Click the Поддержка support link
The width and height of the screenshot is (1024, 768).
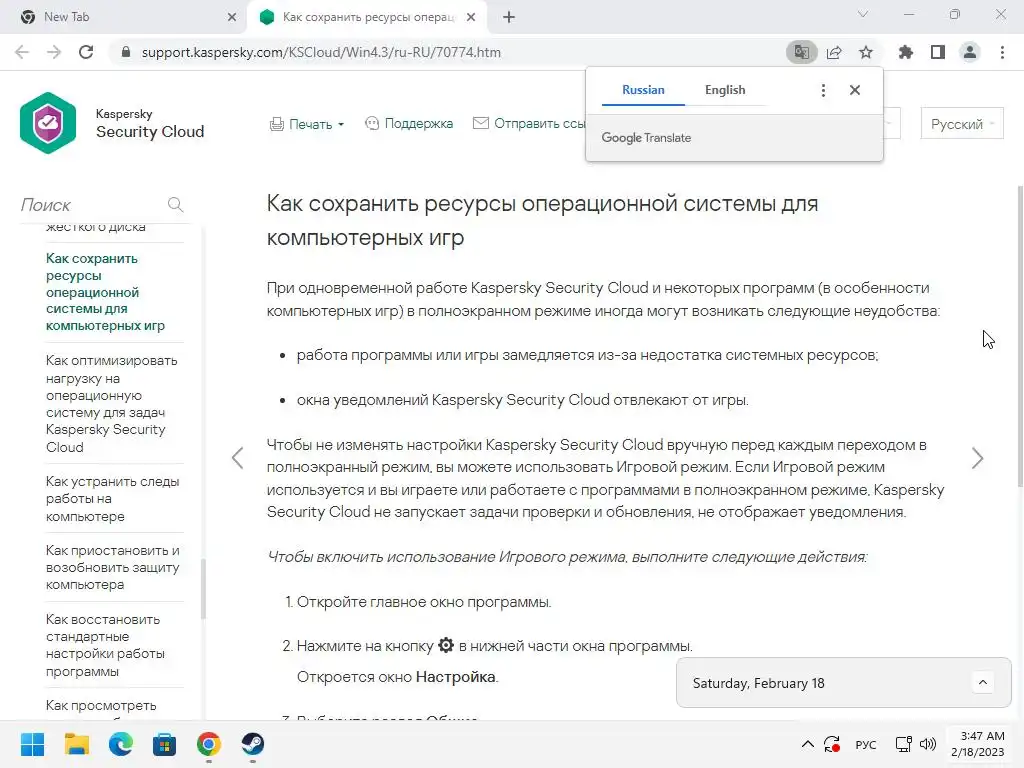(x=409, y=123)
